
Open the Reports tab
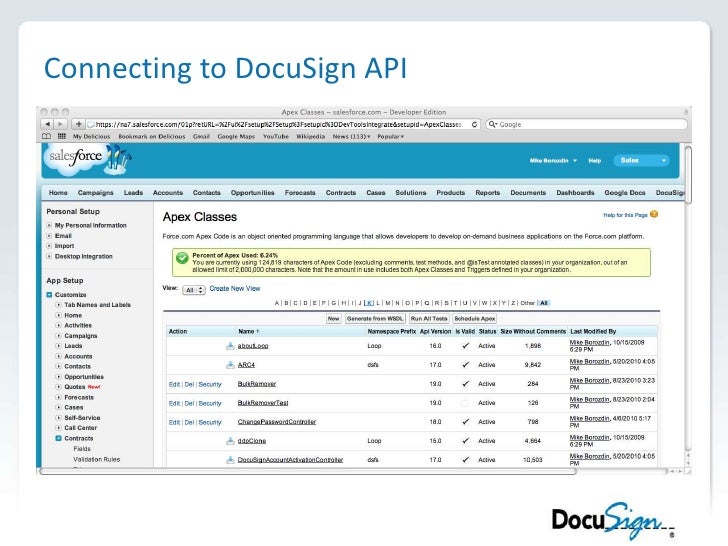(x=488, y=193)
